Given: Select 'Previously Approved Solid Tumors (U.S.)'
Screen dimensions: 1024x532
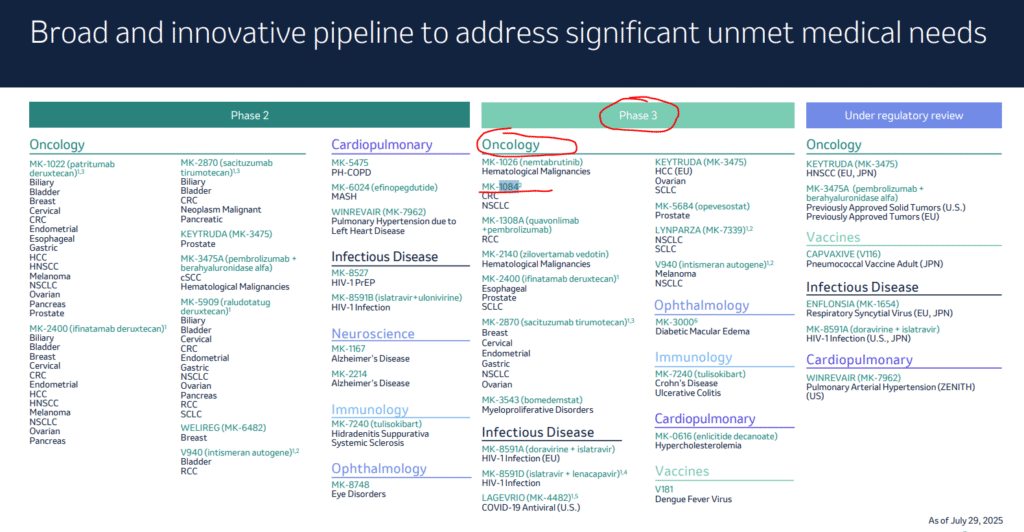Looking at the screenshot, I should pos(886,208).
